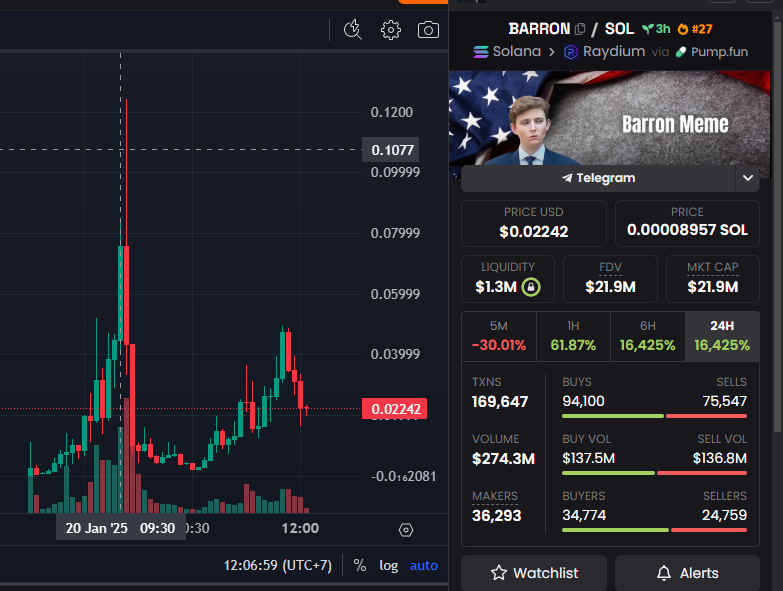Select the 6H stats tab
Screen dimensions: 783x591
648,336
